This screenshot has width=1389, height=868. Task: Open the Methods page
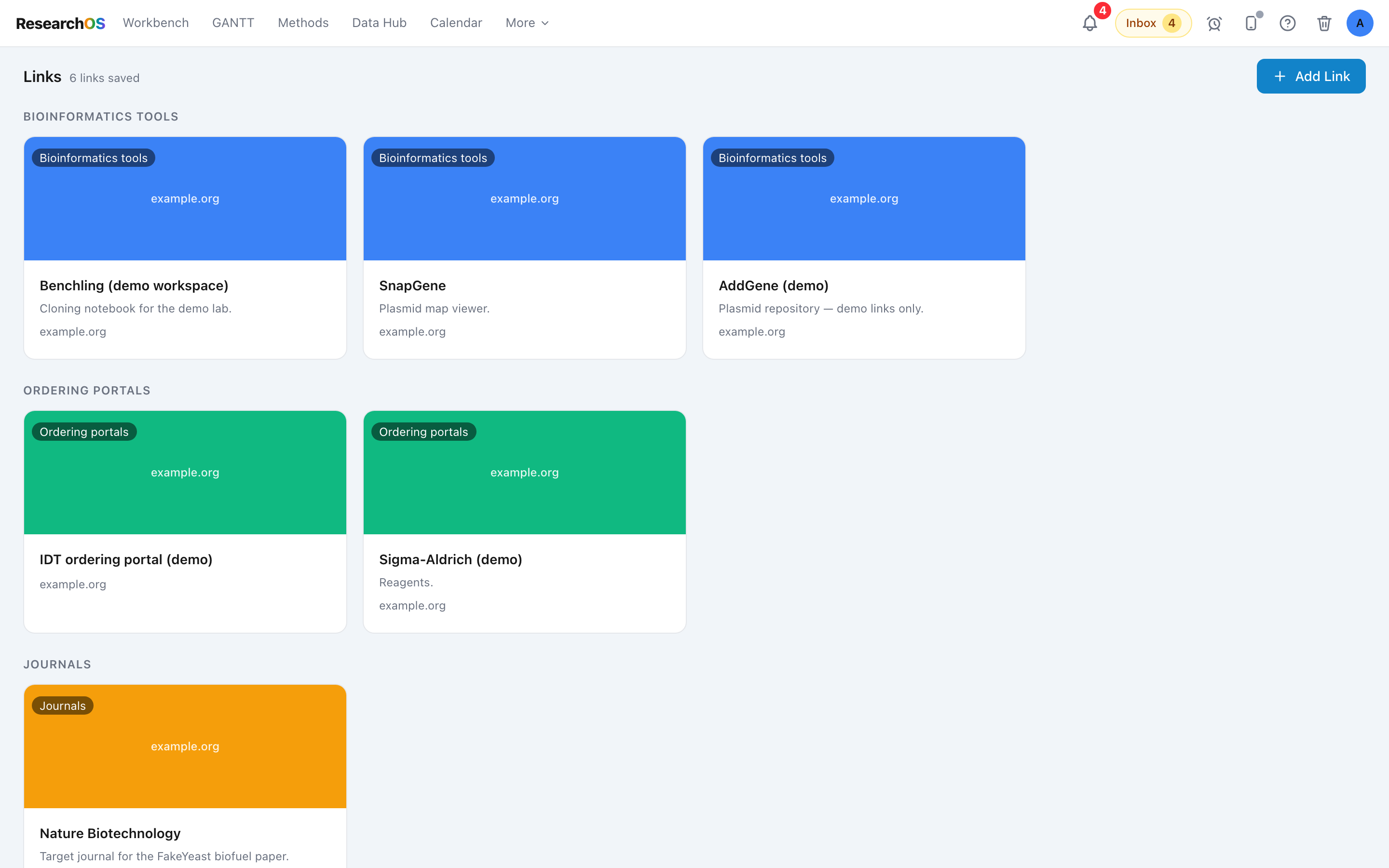click(303, 23)
